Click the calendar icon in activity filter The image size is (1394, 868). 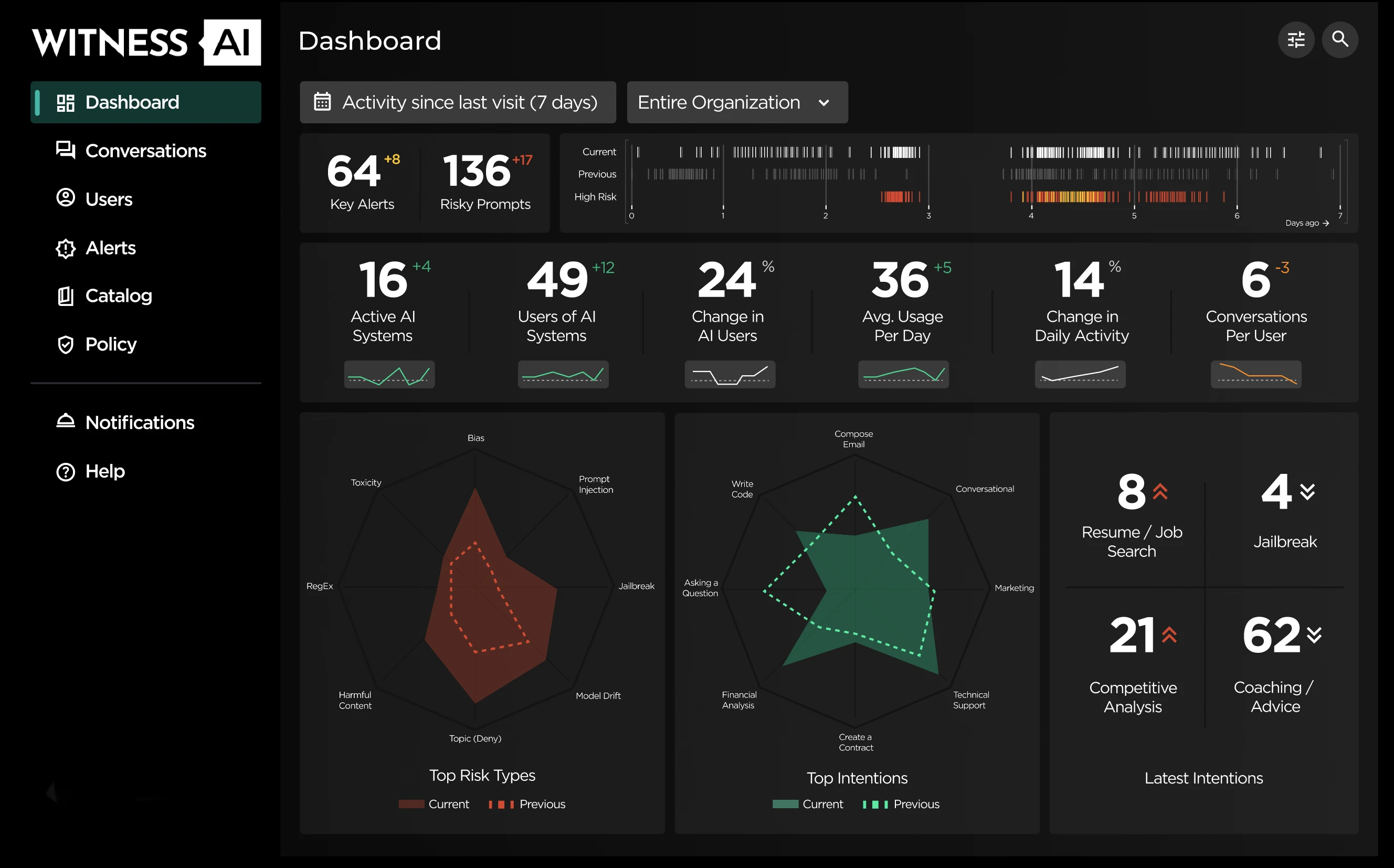point(323,102)
